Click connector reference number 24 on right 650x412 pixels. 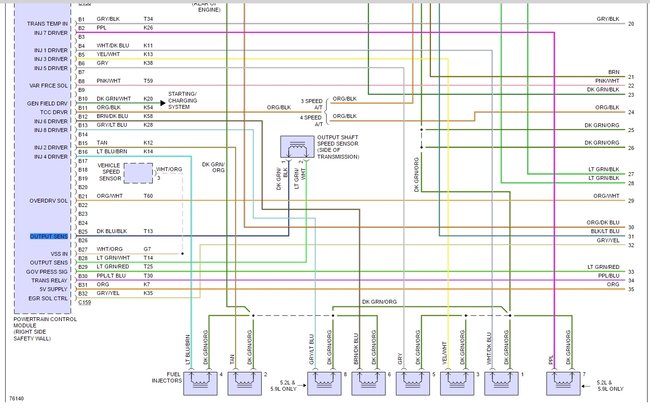coord(631,112)
